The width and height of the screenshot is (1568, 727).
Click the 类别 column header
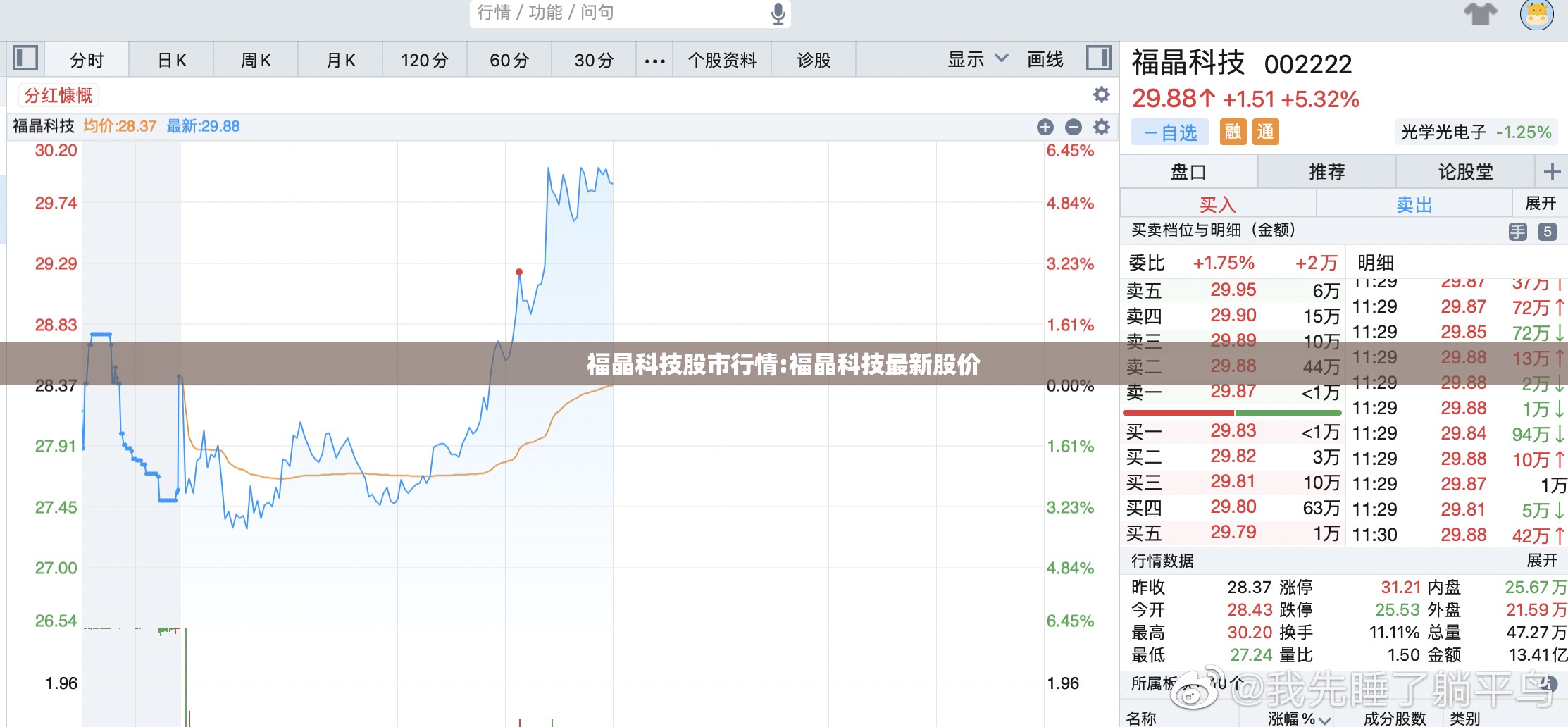pyautogui.click(x=1464, y=719)
